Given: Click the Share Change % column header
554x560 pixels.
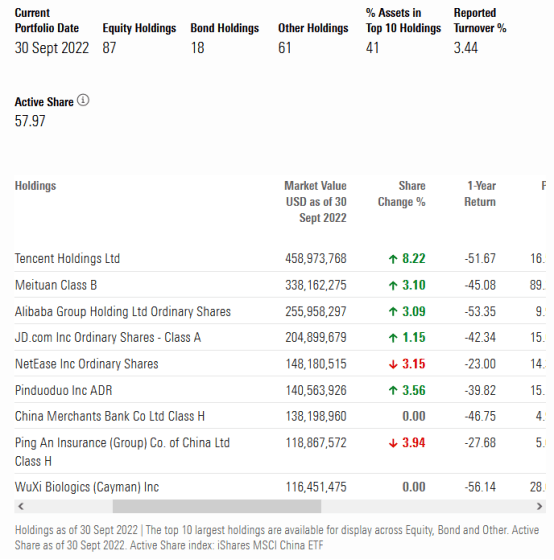Looking at the screenshot, I should click(402, 194).
